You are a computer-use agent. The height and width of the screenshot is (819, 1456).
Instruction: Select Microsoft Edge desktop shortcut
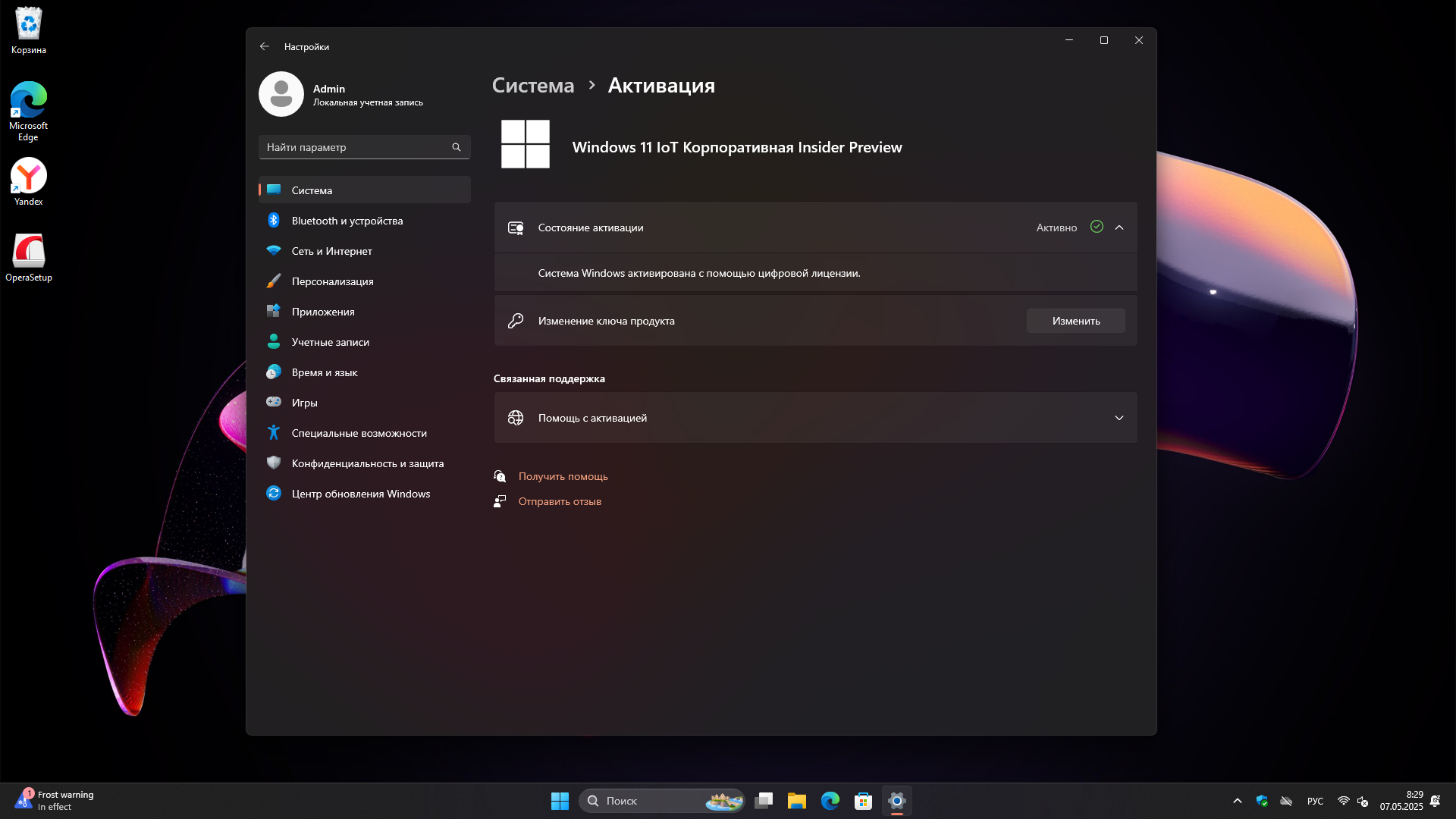[x=29, y=111]
